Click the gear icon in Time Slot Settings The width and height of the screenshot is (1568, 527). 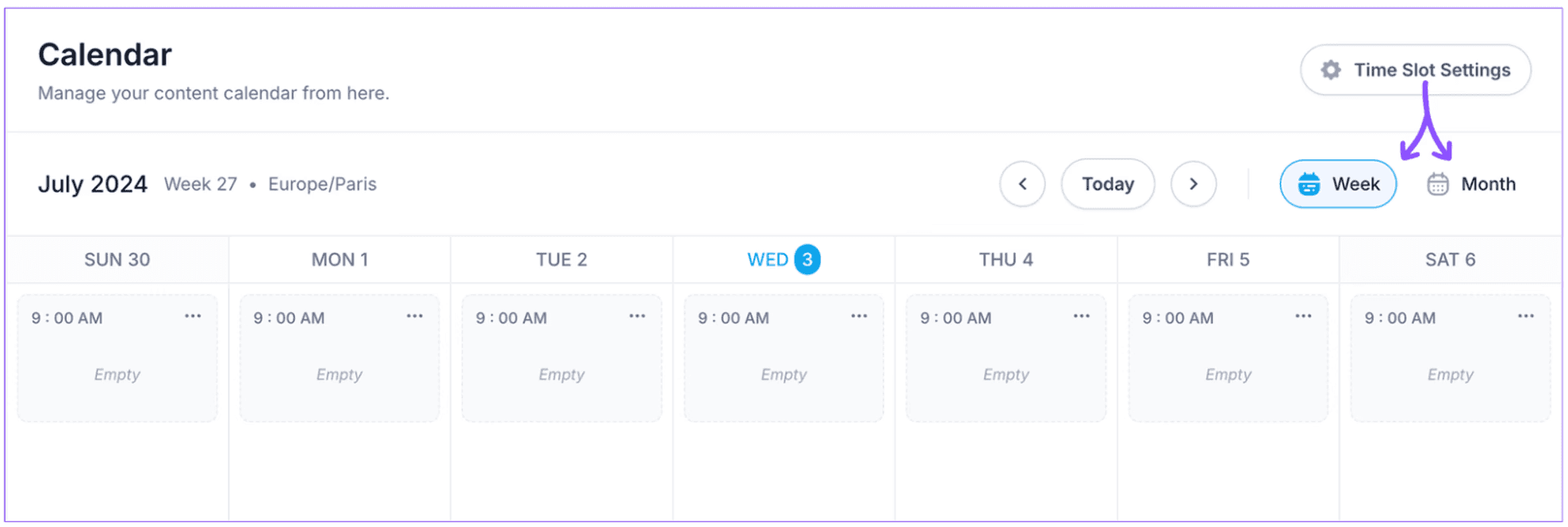[x=1331, y=70]
